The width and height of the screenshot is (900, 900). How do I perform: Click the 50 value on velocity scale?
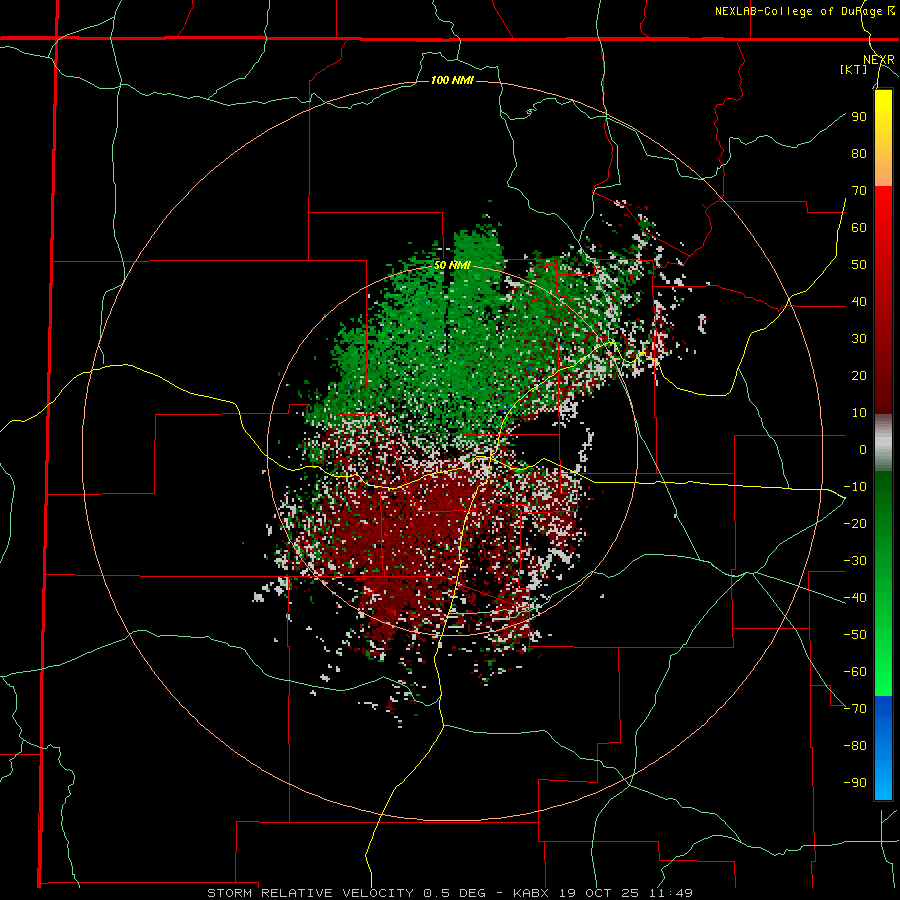[859, 265]
